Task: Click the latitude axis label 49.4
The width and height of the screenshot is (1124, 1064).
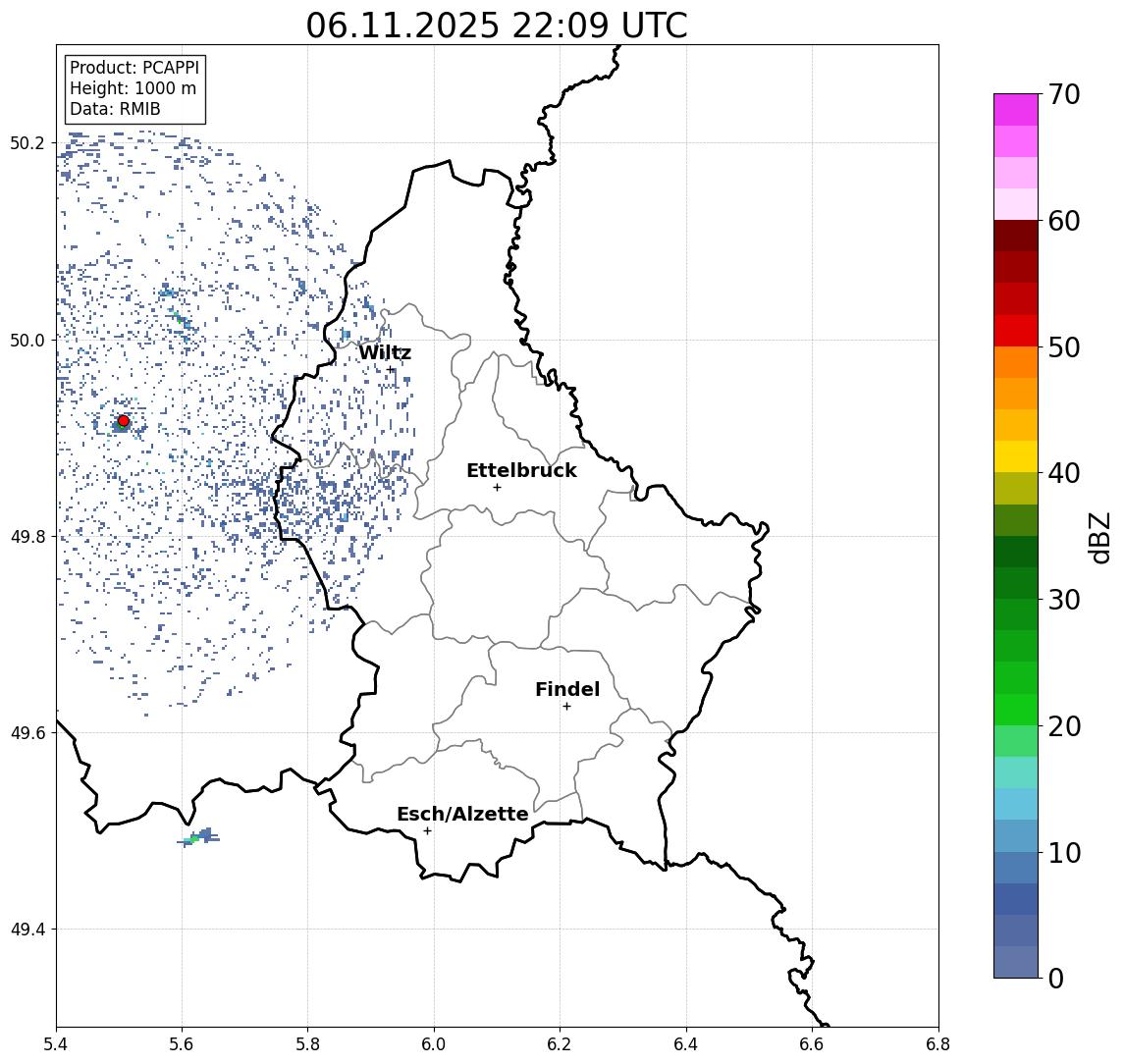Action: click(x=26, y=930)
